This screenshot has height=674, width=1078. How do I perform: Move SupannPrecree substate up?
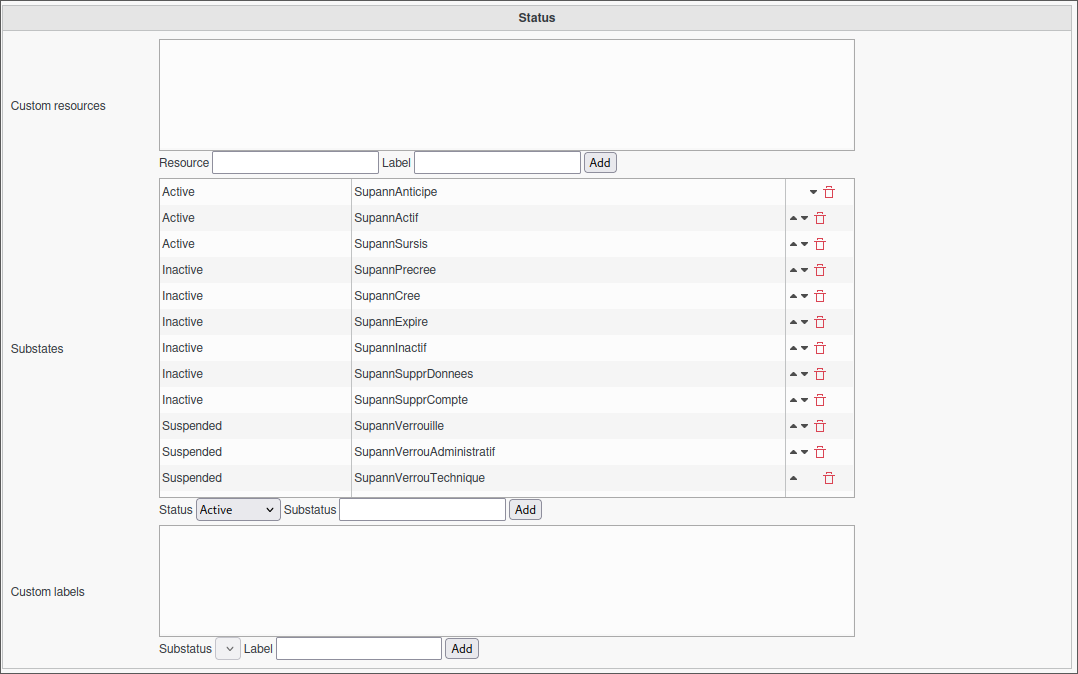pyautogui.click(x=793, y=270)
